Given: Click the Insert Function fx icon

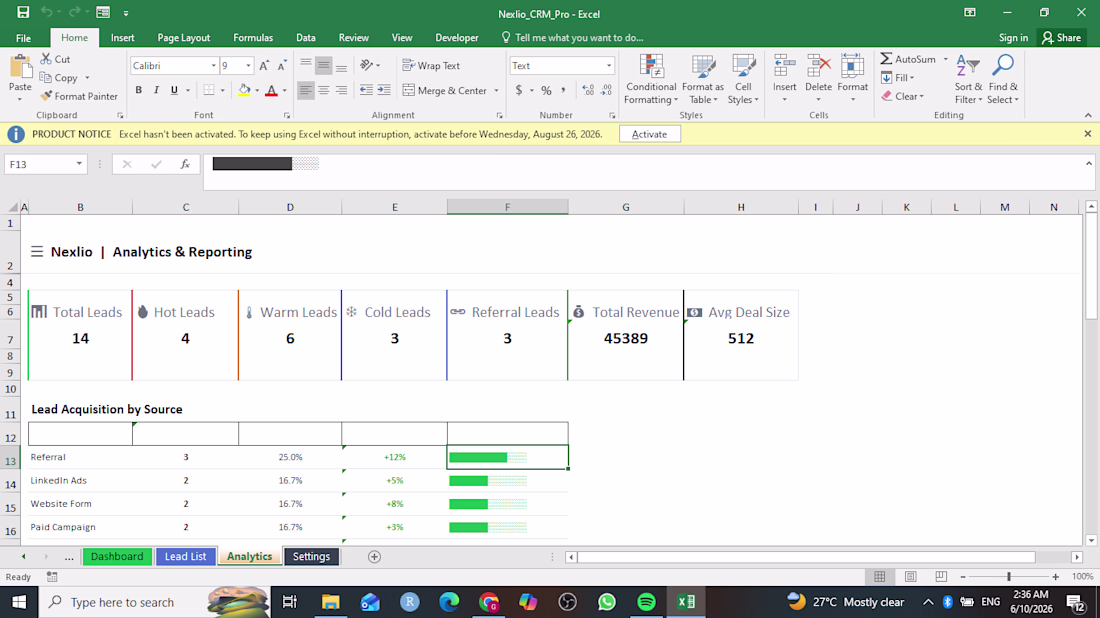Looking at the screenshot, I should click(x=185, y=164).
